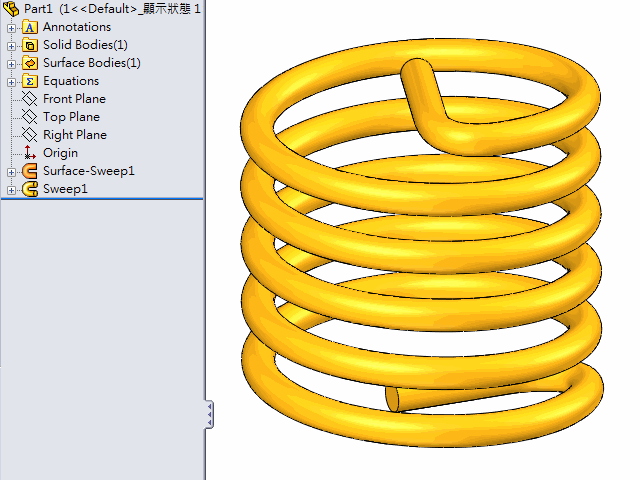Expand the Solid Bodies(1) node
640x480 pixels.
(x=11, y=46)
